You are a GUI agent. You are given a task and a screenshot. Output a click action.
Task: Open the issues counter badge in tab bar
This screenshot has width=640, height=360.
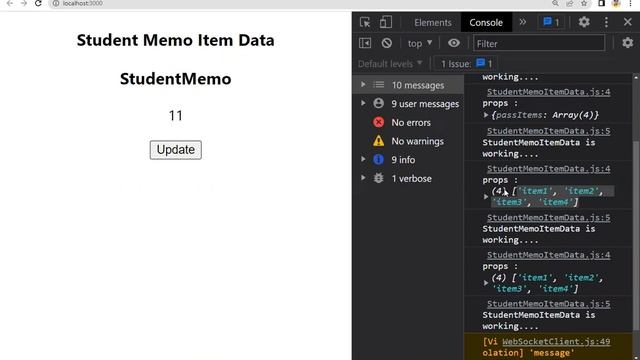(551, 22)
